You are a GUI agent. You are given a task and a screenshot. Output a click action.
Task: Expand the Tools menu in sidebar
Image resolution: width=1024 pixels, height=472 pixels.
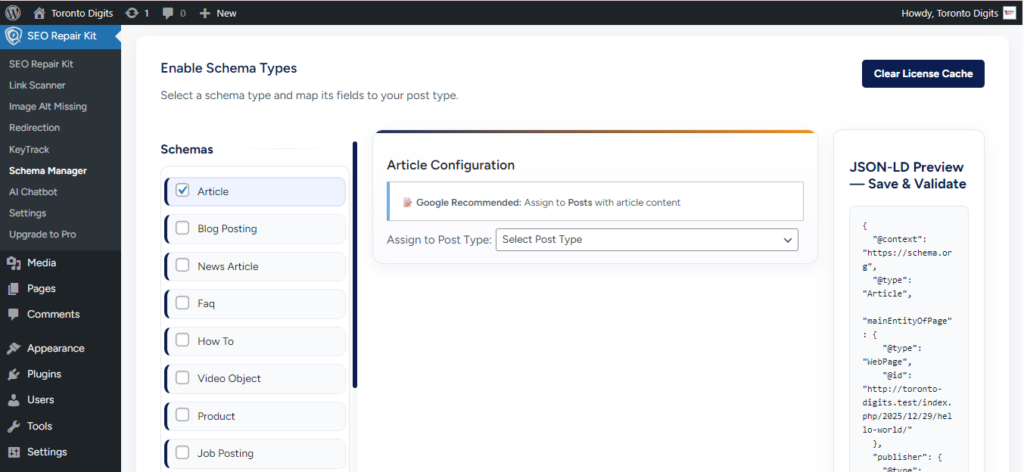point(39,426)
